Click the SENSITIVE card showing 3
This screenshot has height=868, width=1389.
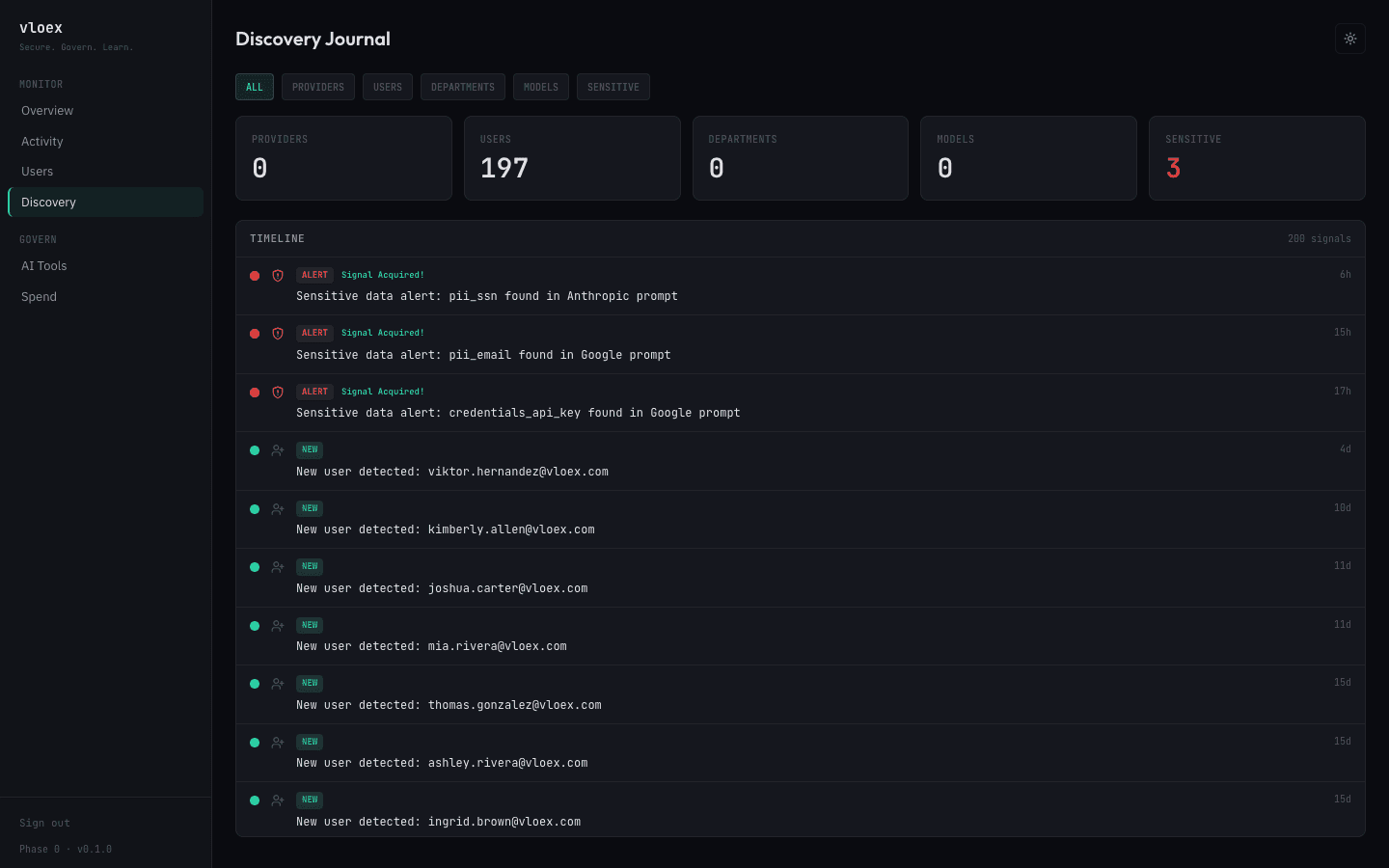point(1257,158)
